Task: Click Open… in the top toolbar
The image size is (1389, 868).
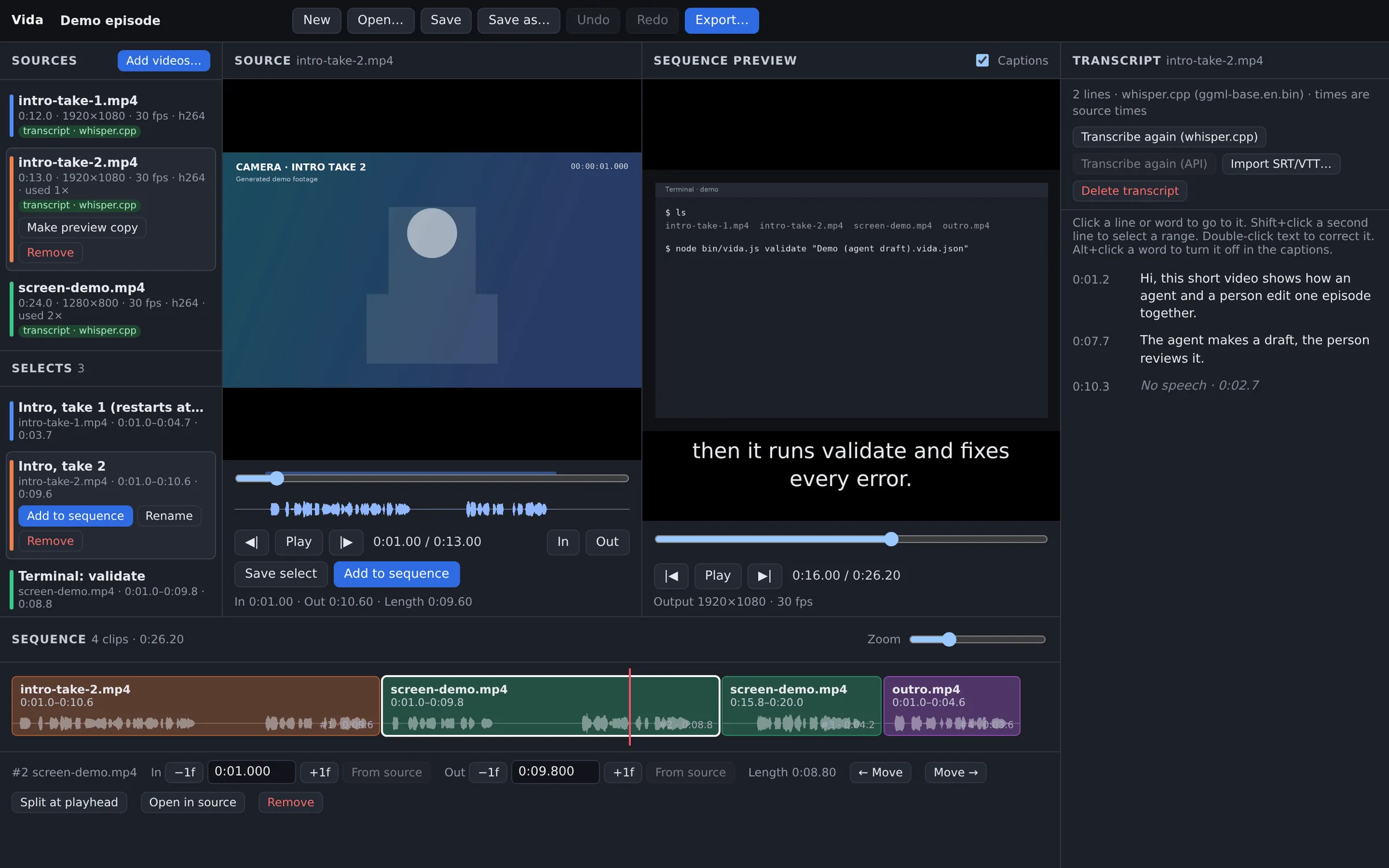Action: [x=380, y=20]
